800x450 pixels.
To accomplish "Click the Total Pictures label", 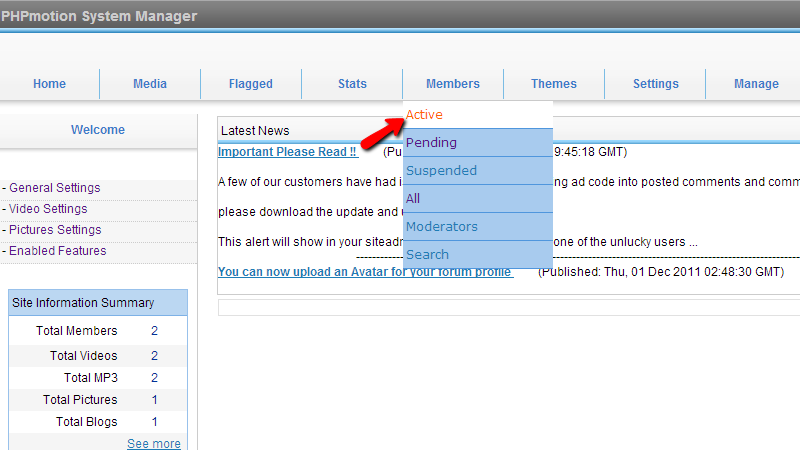I will (80, 399).
